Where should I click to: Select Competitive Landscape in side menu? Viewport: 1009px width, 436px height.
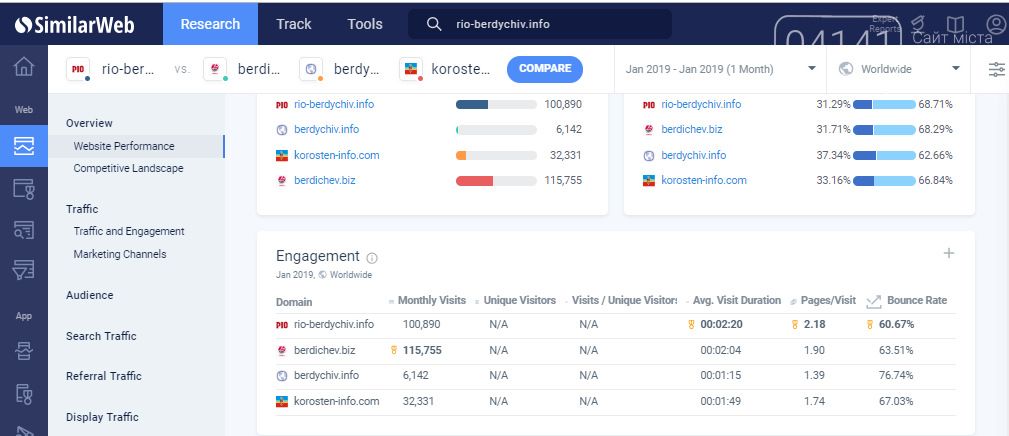click(128, 168)
